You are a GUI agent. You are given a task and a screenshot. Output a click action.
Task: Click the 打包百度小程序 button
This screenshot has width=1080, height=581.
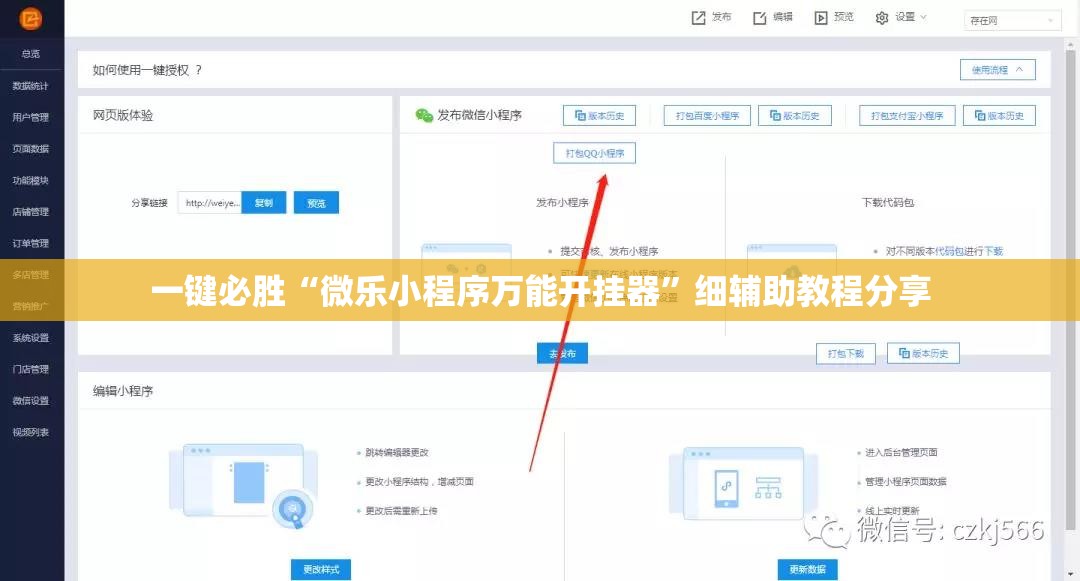(x=707, y=116)
